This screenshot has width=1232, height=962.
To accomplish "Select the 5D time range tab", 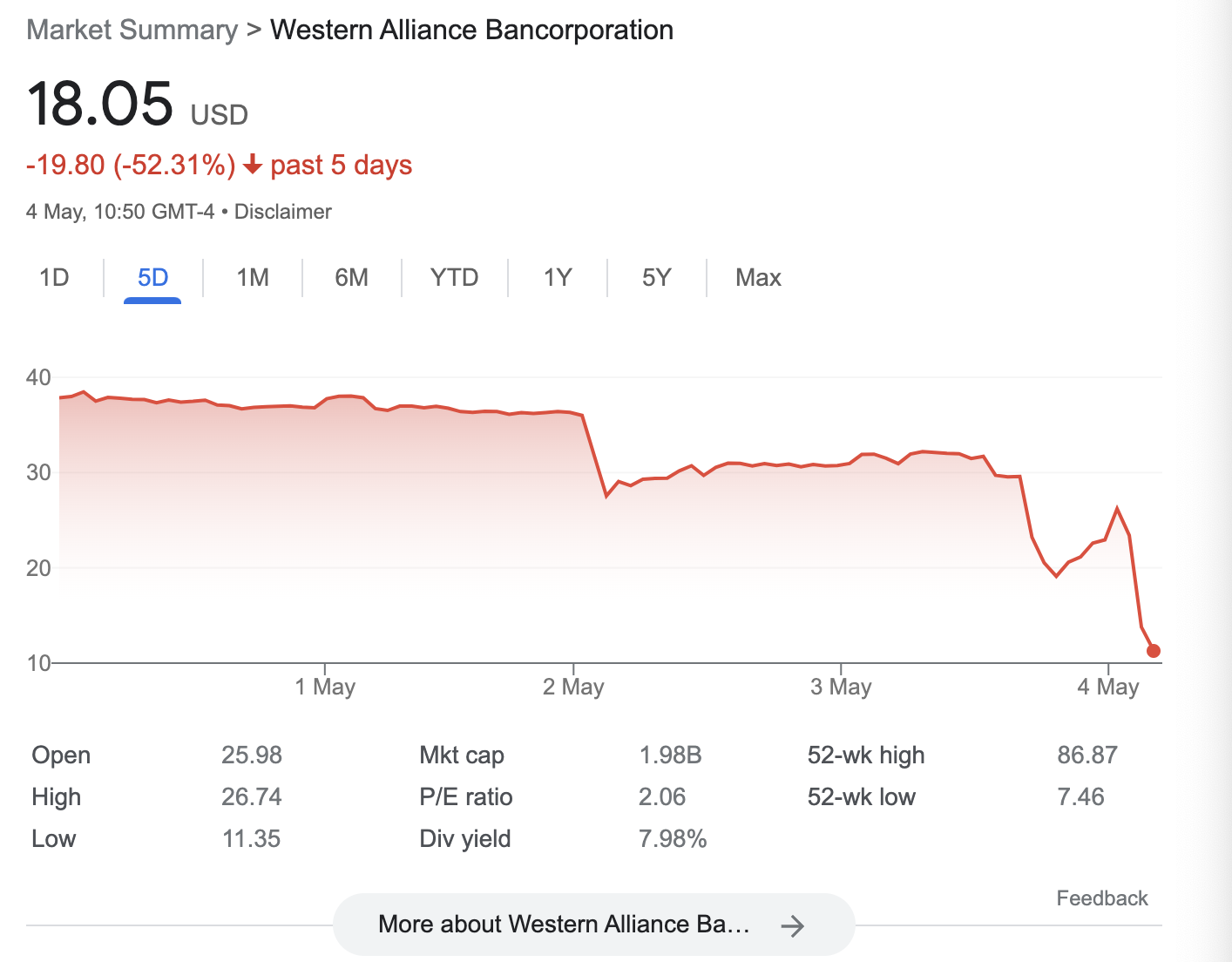I will (x=152, y=277).
